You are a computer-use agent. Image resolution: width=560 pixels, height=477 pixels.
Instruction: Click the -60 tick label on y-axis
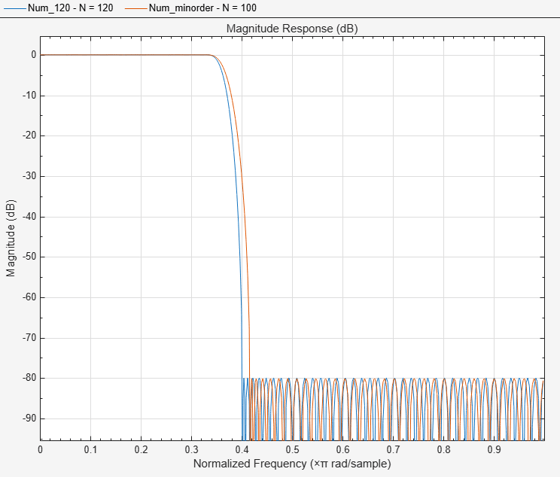pos(29,297)
